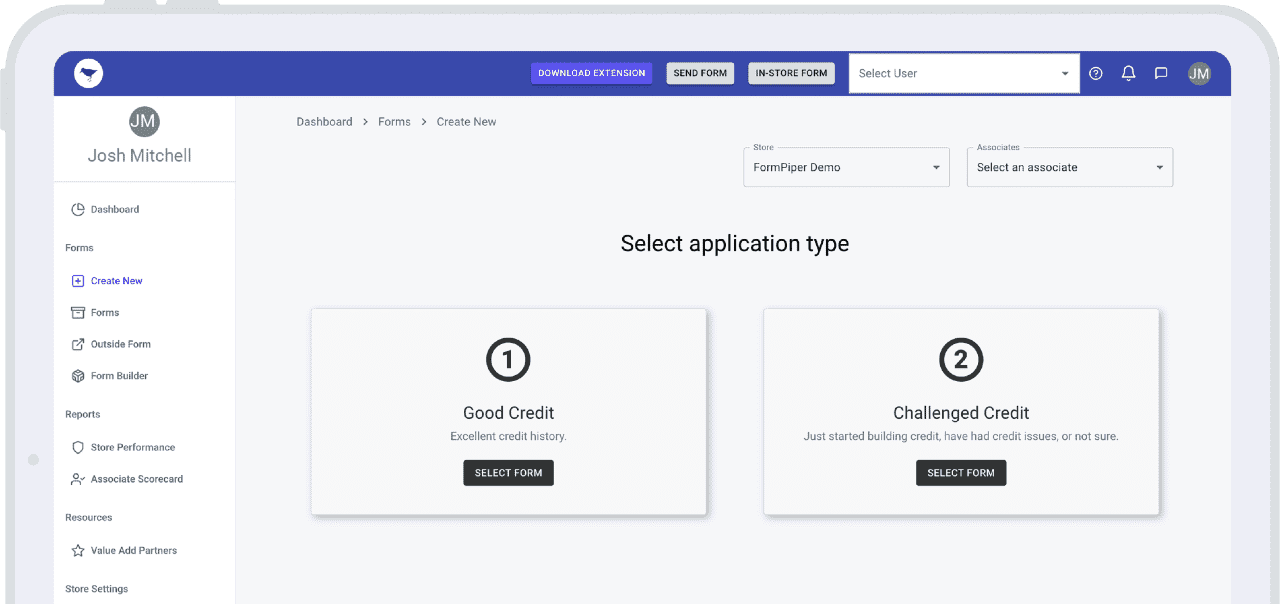The height and width of the screenshot is (604, 1280).
Task: Open the help question mark icon
Action: pos(1096,73)
